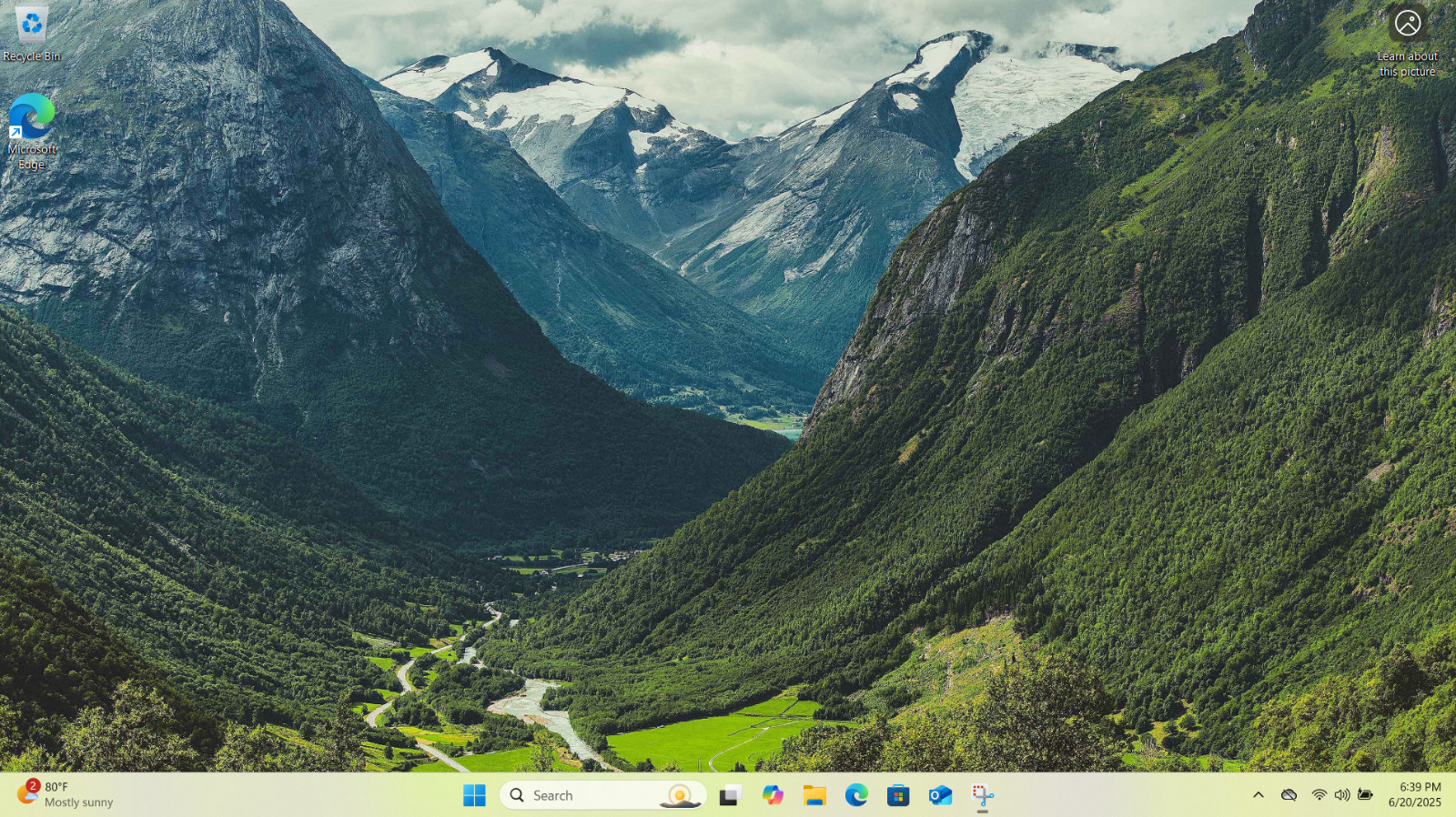
Task: Launch Copilot from the taskbar
Action: (773, 795)
